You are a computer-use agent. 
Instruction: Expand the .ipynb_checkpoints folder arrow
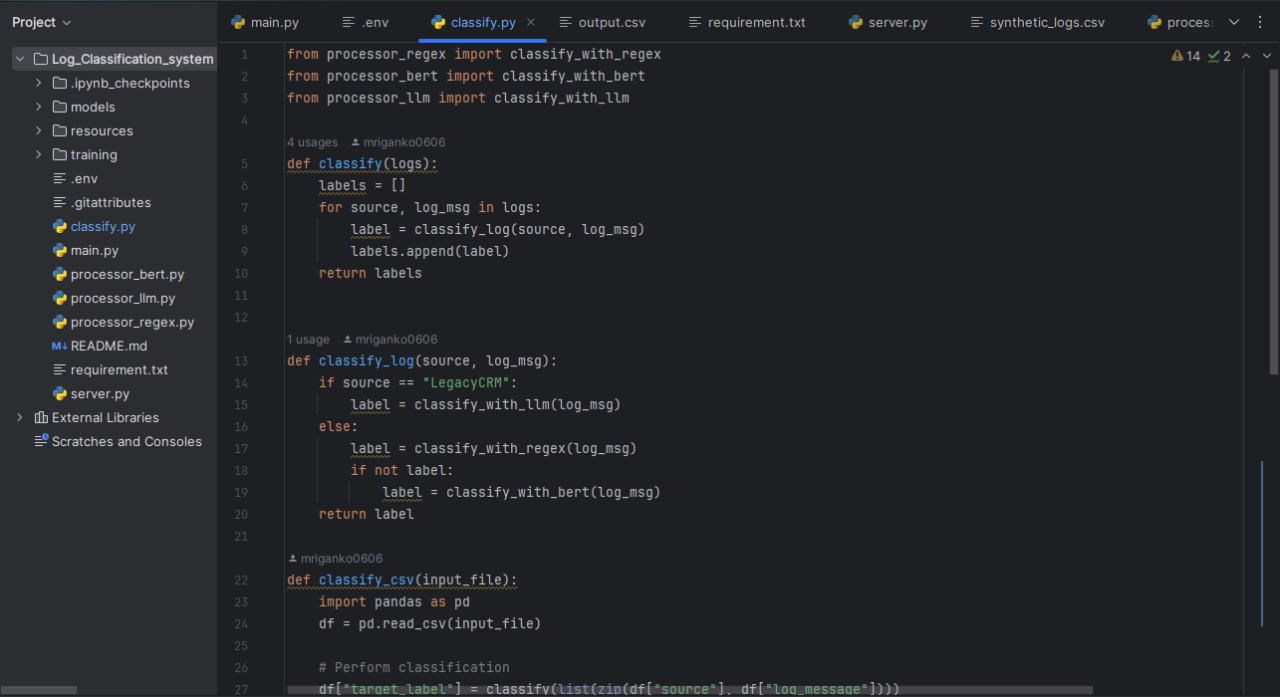point(39,83)
